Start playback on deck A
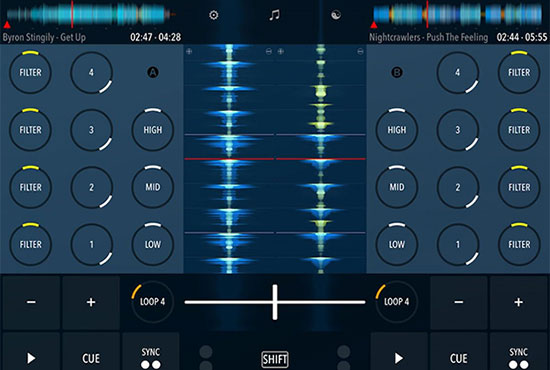This screenshot has height=370, width=550. click(31, 352)
